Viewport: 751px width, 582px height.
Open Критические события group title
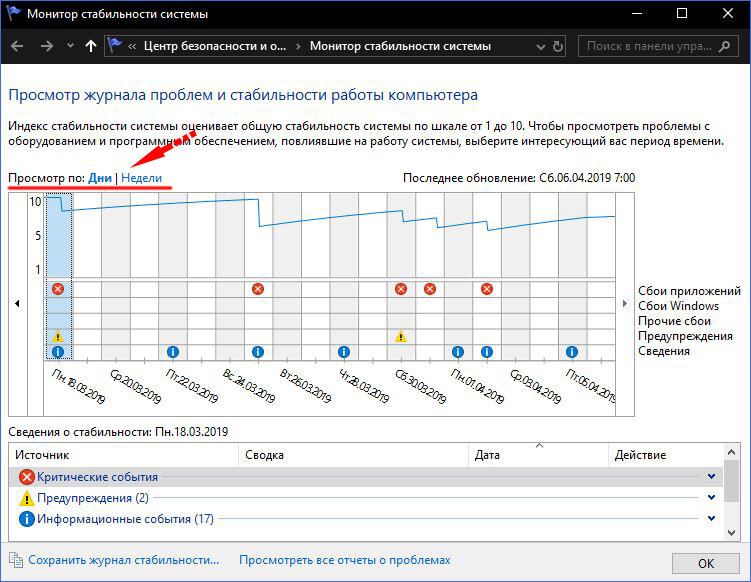[x=97, y=477]
